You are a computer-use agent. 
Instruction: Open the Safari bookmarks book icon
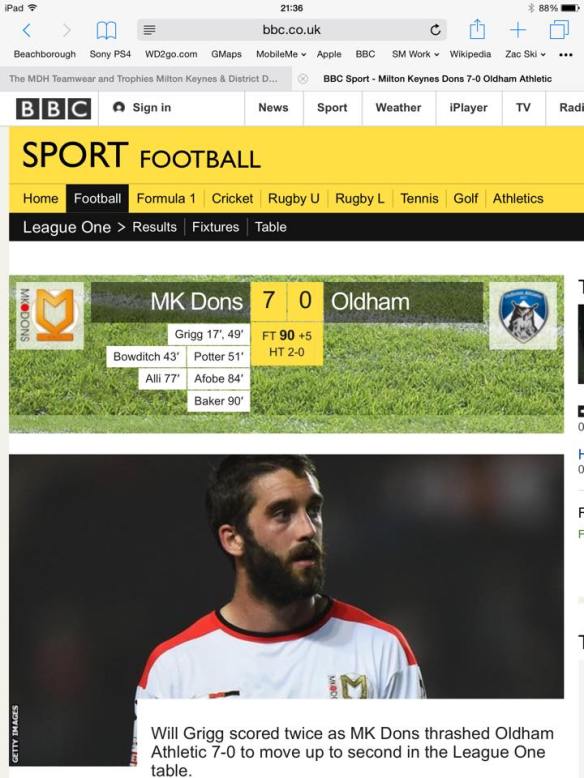tap(106, 30)
